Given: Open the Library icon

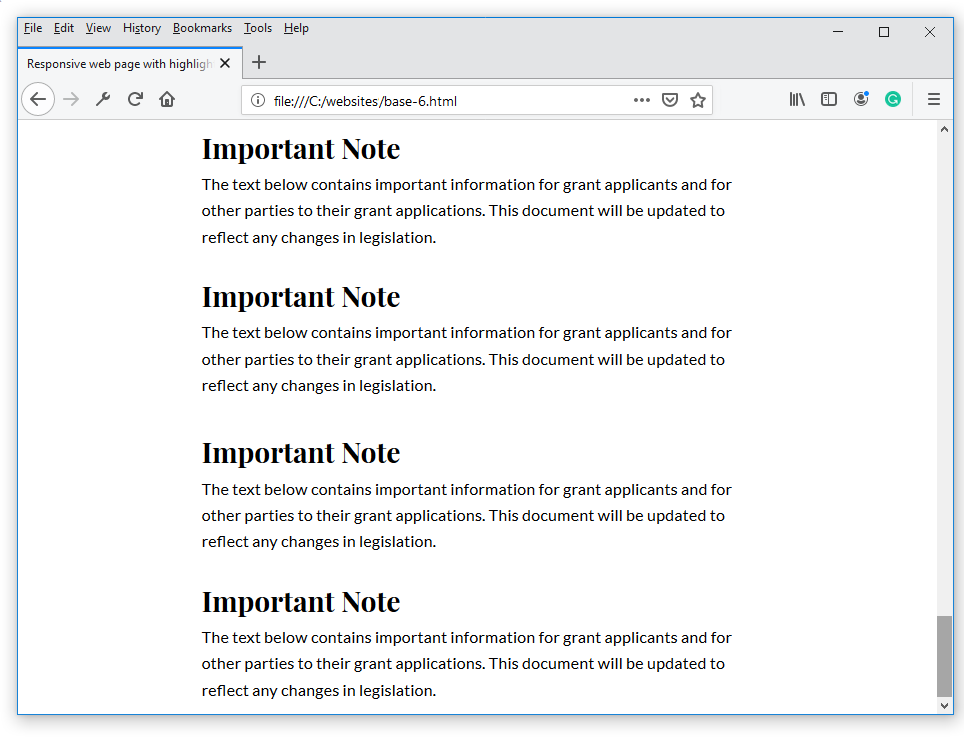Looking at the screenshot, I should (797, 99).
